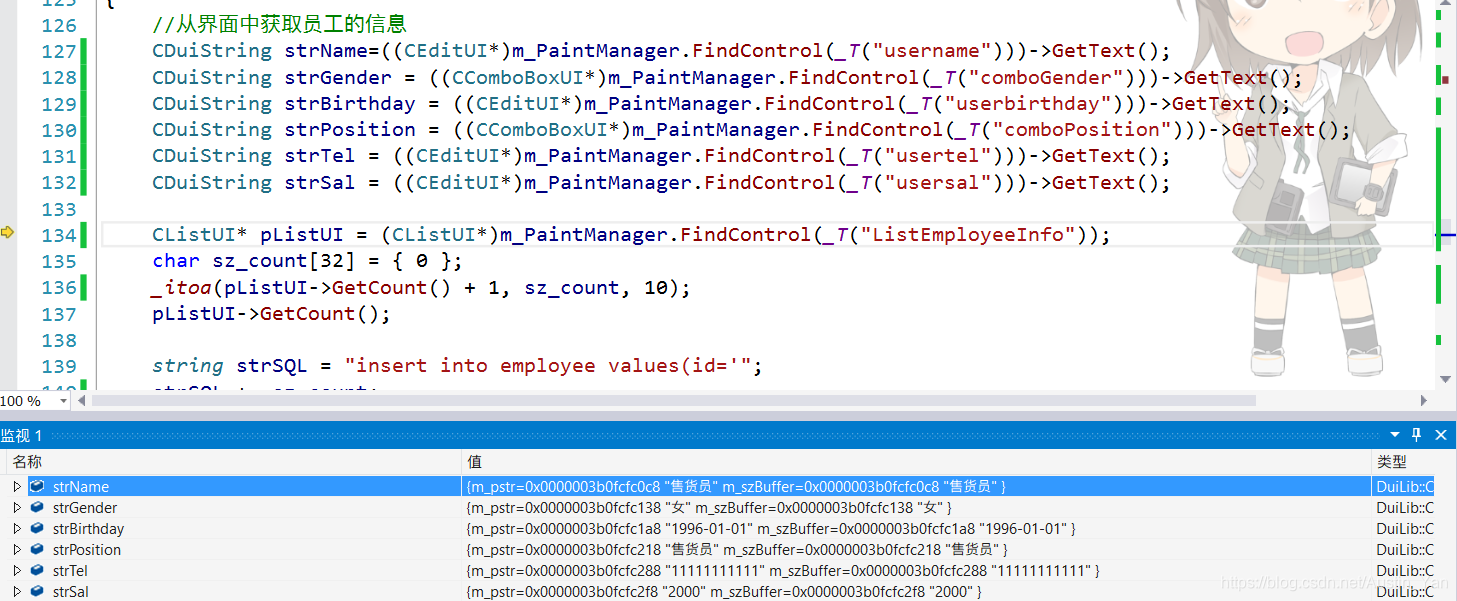
Task: Expand the strSal watch entry
Action: [17, 592]
